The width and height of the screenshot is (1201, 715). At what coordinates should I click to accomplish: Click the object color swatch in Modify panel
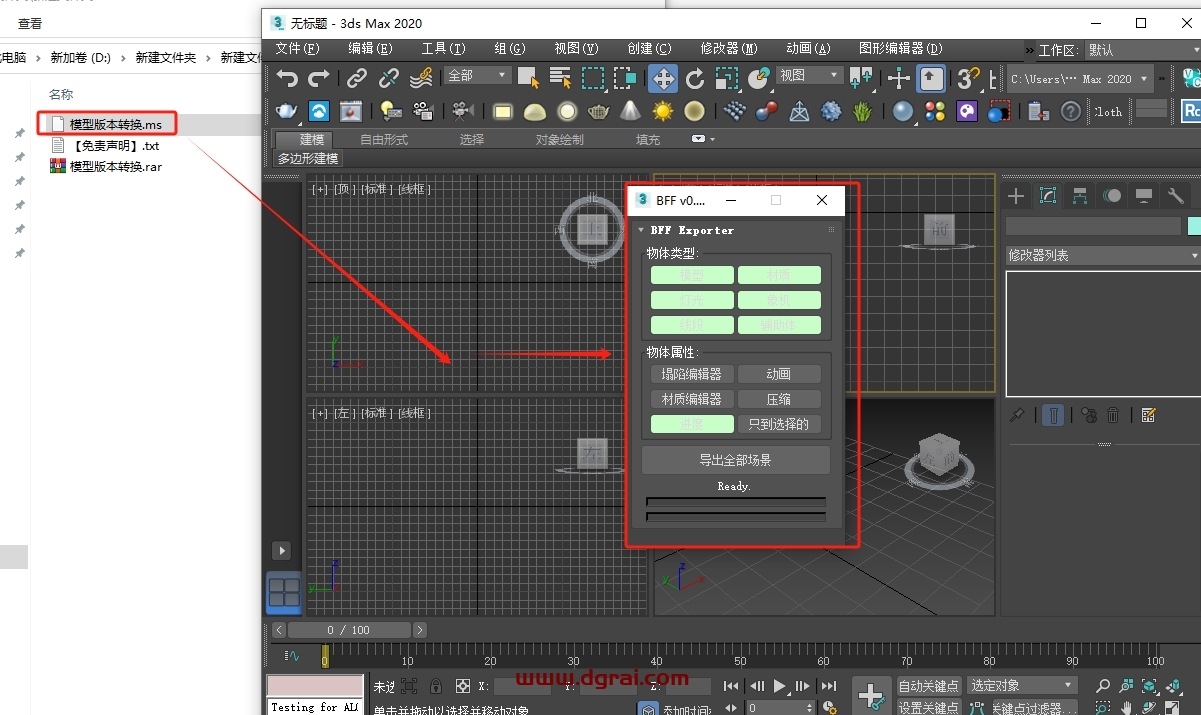(1194, 226)
